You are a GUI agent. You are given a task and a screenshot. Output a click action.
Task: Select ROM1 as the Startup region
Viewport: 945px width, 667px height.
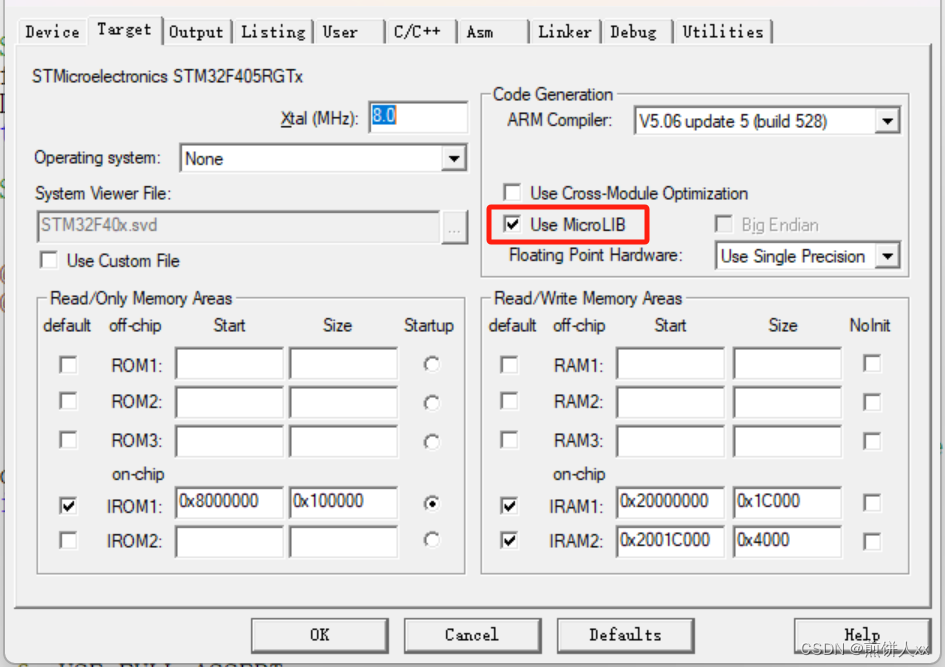pos(430,365)
